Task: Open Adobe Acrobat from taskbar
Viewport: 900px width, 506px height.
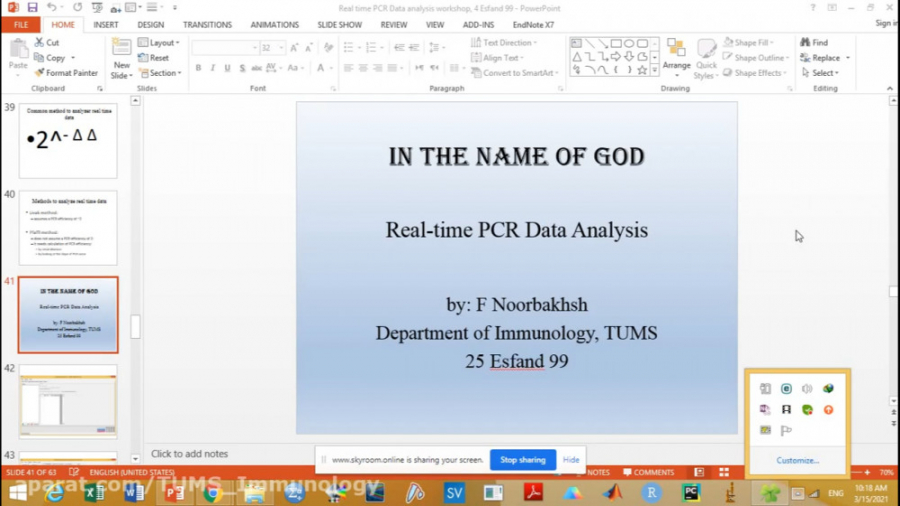Action: pos(533,492)
